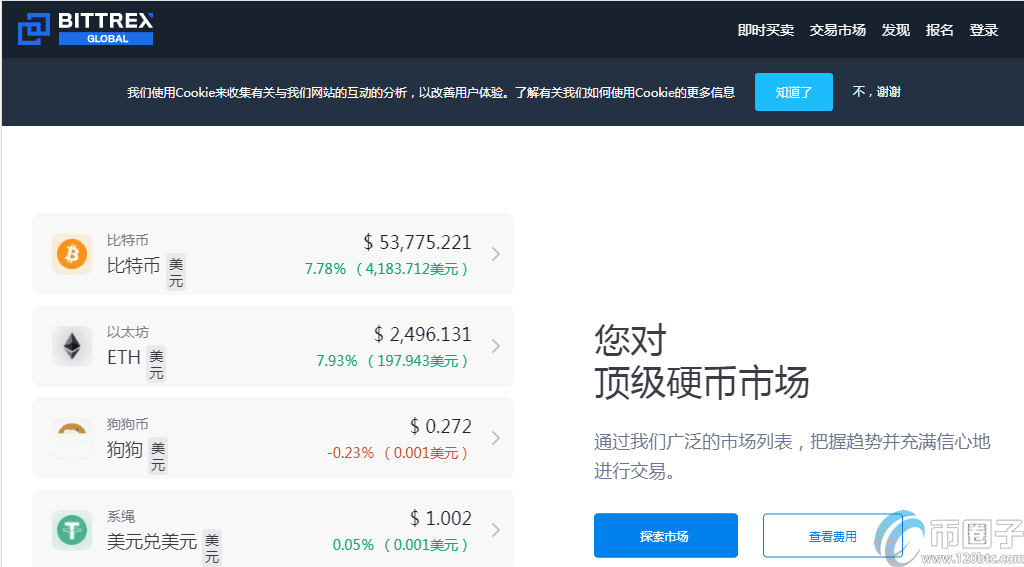Go to the 发现 navigation item

pos(895,30)
